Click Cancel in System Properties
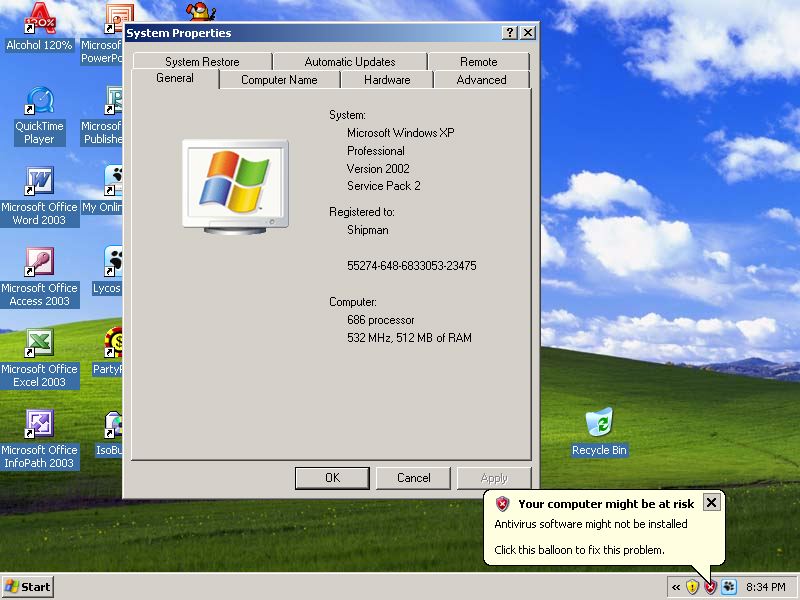800x600 pixels. [x=413, y=478]
